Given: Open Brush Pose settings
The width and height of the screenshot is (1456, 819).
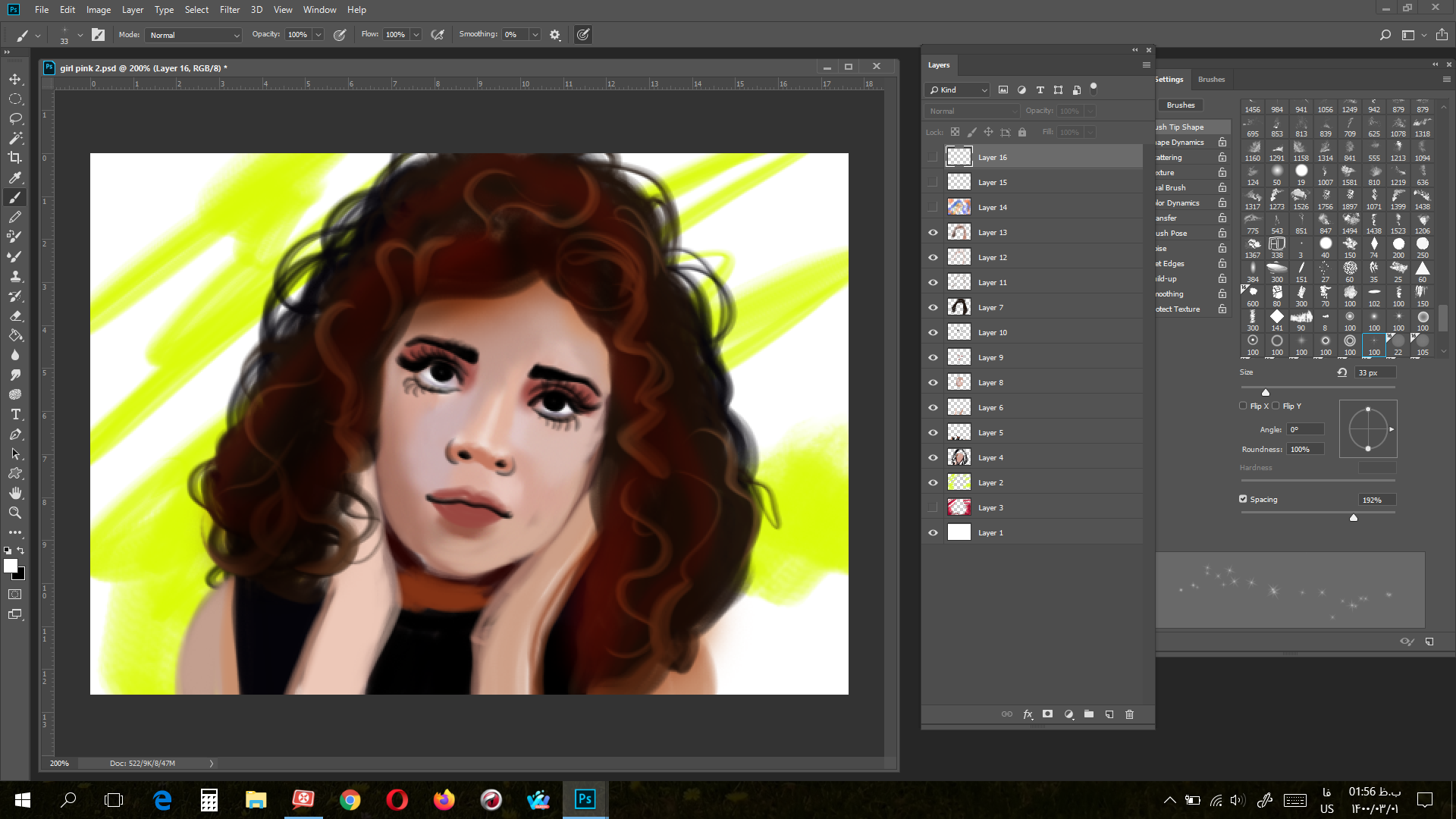Looking at the screenshot, I should coord(1172,234).
